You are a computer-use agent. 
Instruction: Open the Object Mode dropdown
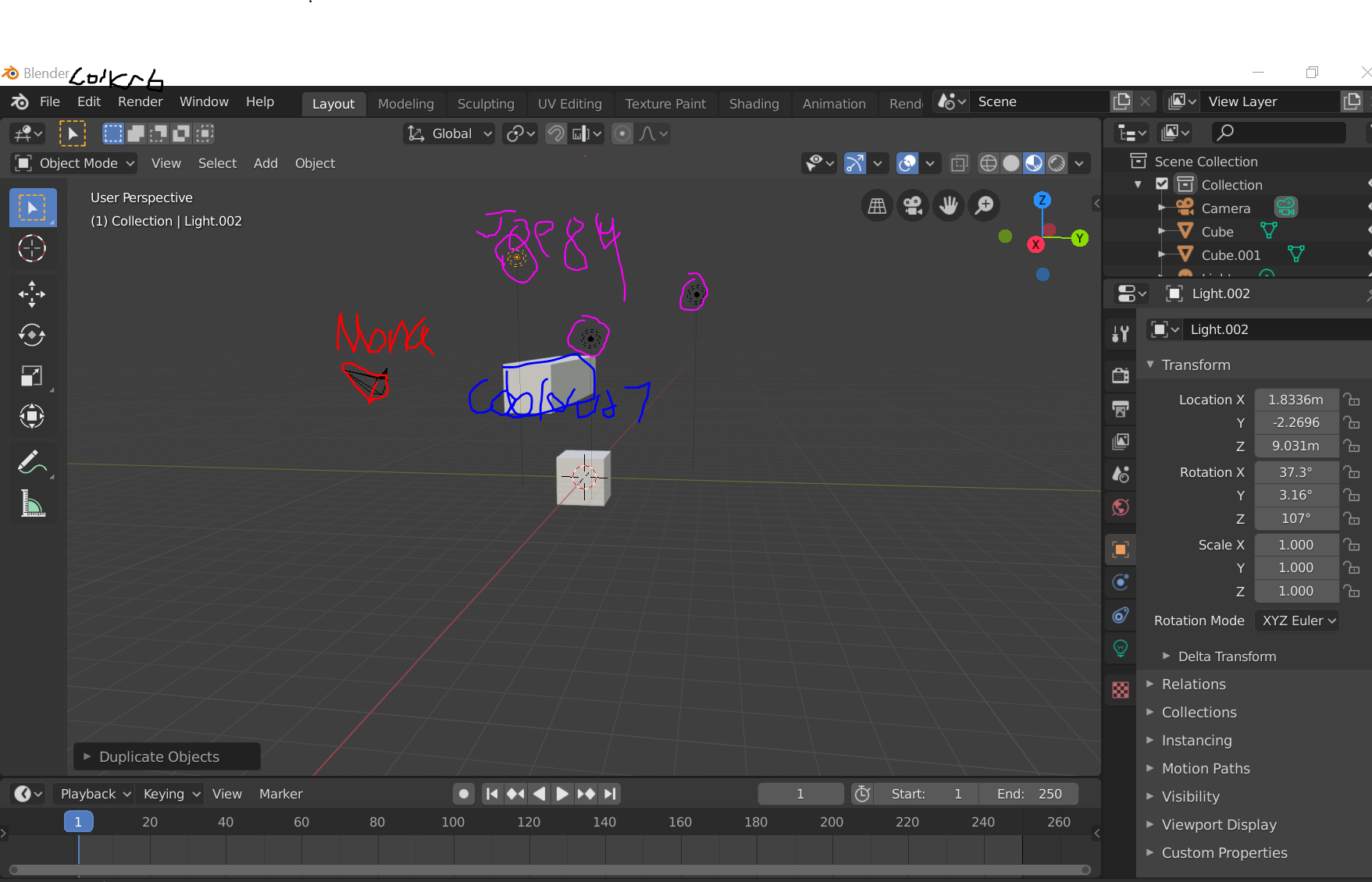75,163
